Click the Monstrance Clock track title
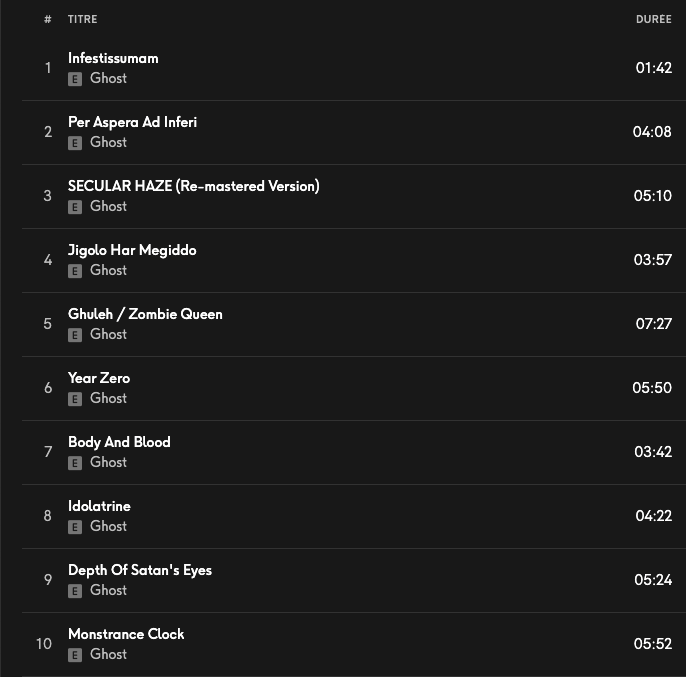Viewport: 686px width, 677px height. pyautogui.click(x=126, y=634)
